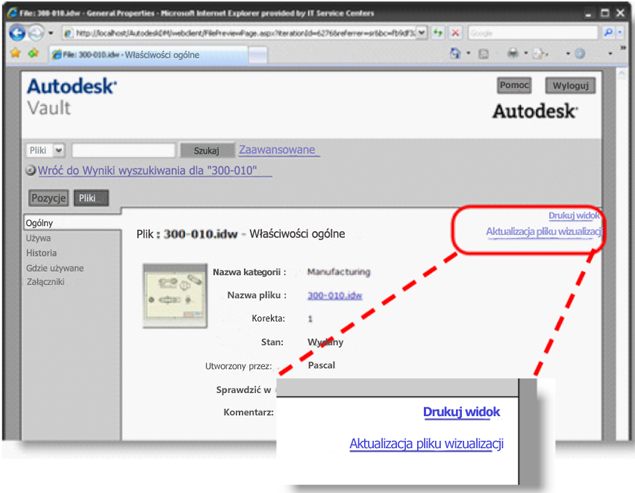
Task: Expand the address bar history dropdown
Action: 422,33
